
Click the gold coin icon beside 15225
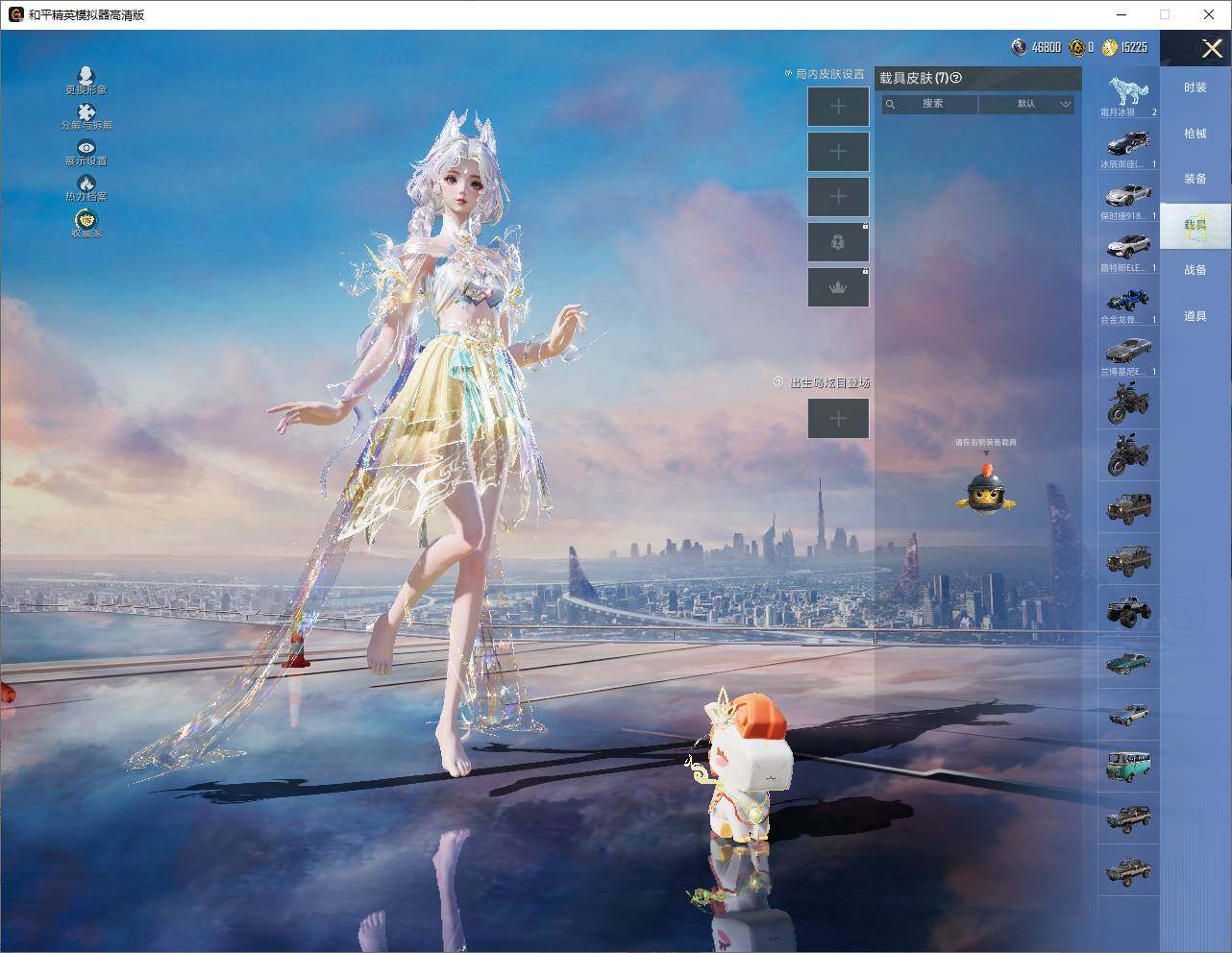click(1110, 47)
